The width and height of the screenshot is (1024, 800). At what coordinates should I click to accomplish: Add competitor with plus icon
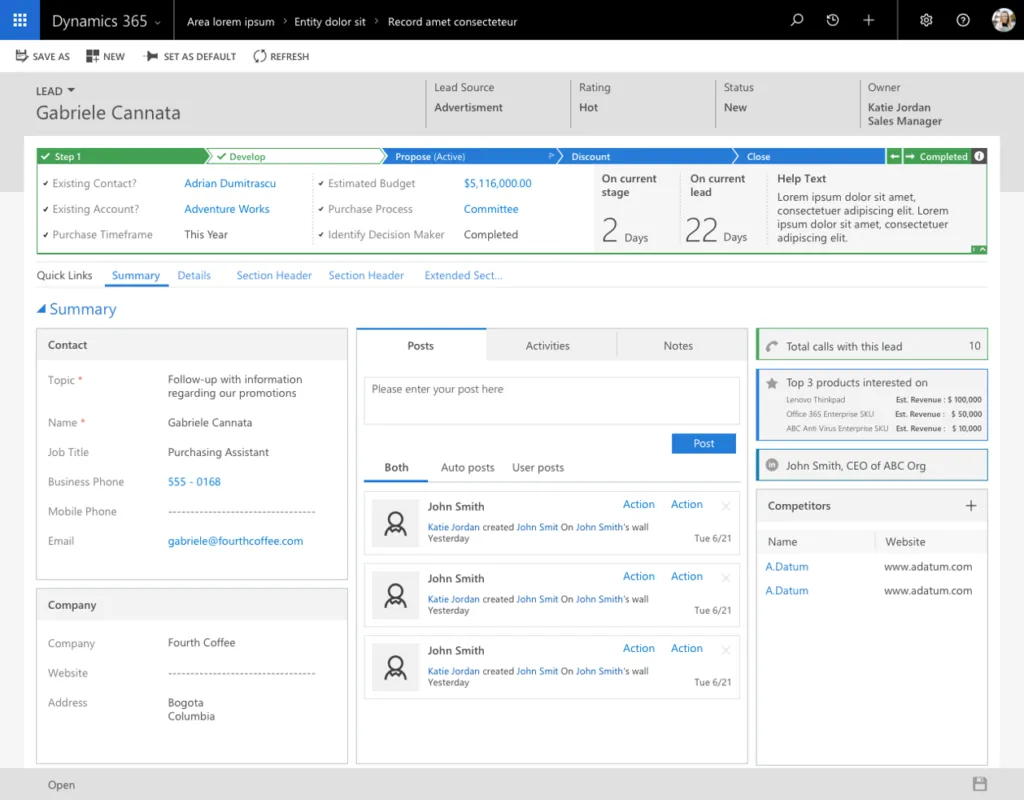(x=971, y=505)
